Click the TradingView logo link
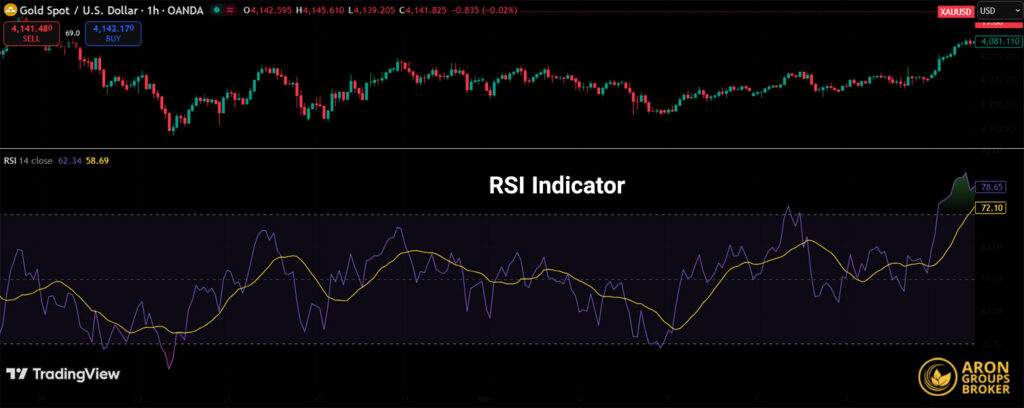The height and width of the screenshot is (408, 1024). [x=63, y=374]
